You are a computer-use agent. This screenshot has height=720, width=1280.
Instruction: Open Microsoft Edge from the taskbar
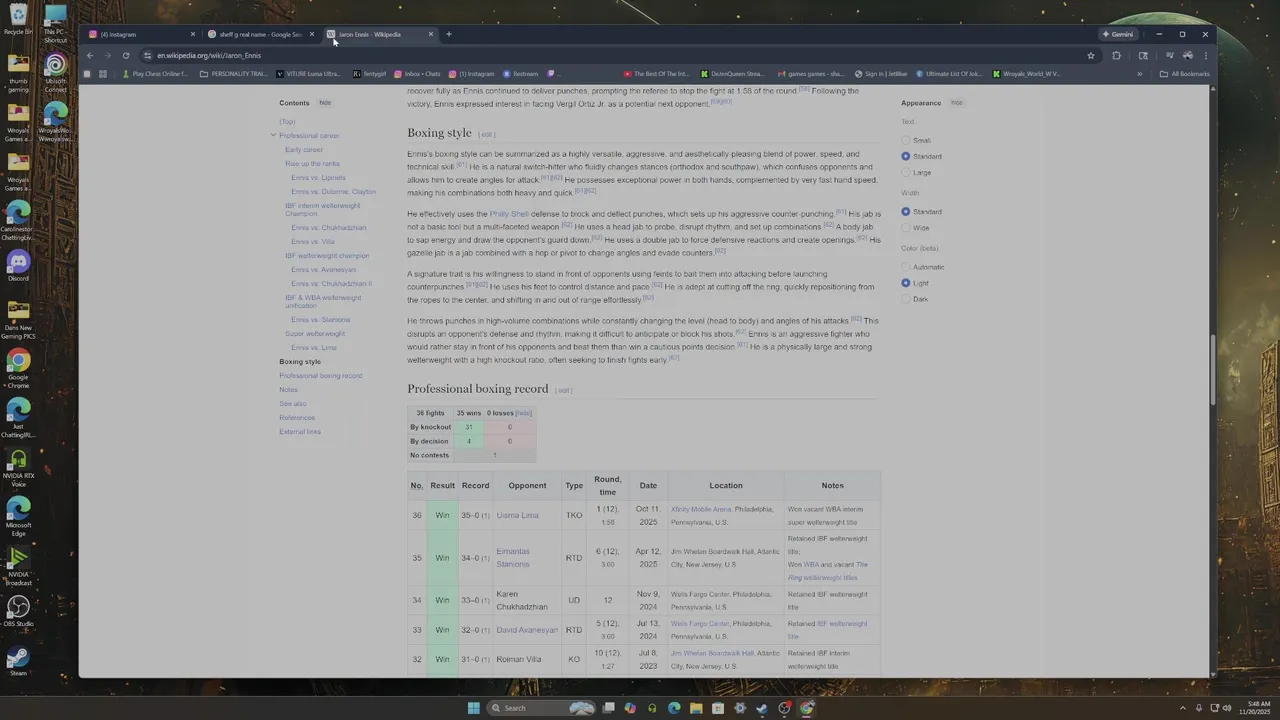coord(674,708)
